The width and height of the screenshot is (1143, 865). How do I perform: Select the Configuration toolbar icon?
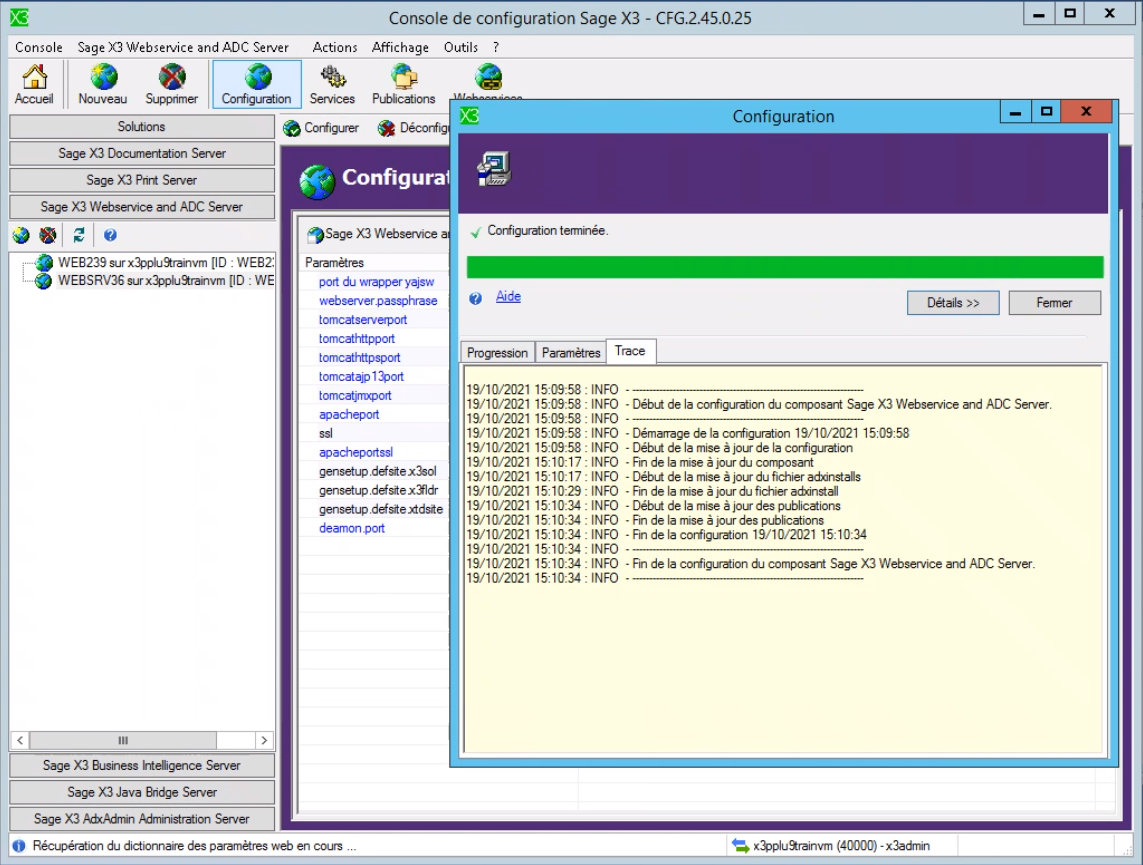tap(257, 85)
